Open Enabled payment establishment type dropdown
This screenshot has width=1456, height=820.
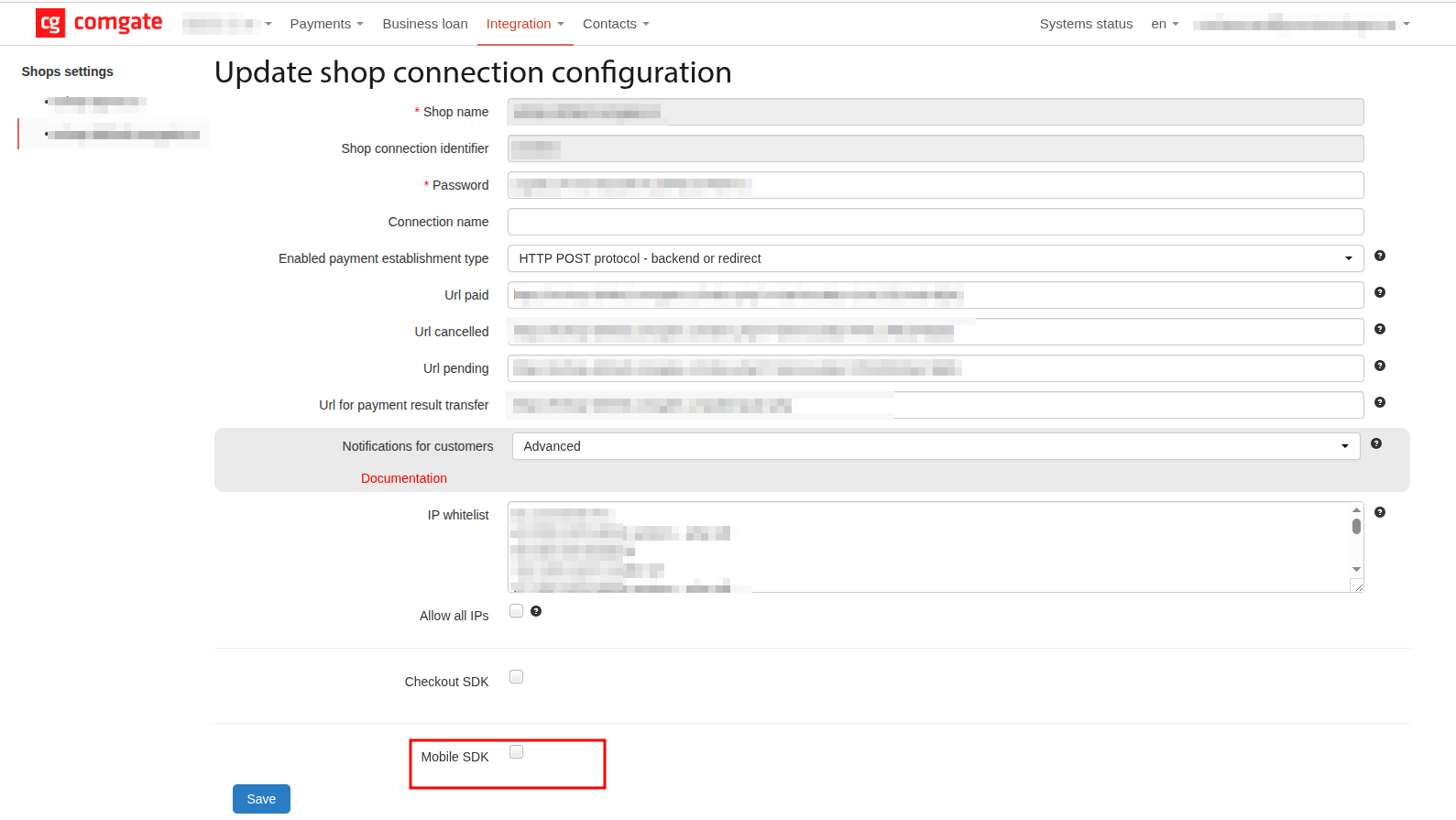[x=935, y=258]
